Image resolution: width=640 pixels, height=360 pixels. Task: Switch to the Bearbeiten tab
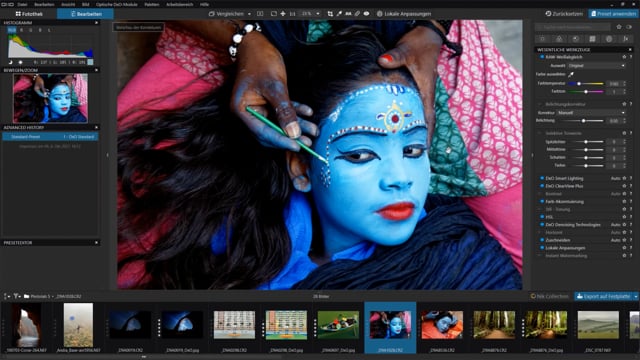click(x=86, y=14)
